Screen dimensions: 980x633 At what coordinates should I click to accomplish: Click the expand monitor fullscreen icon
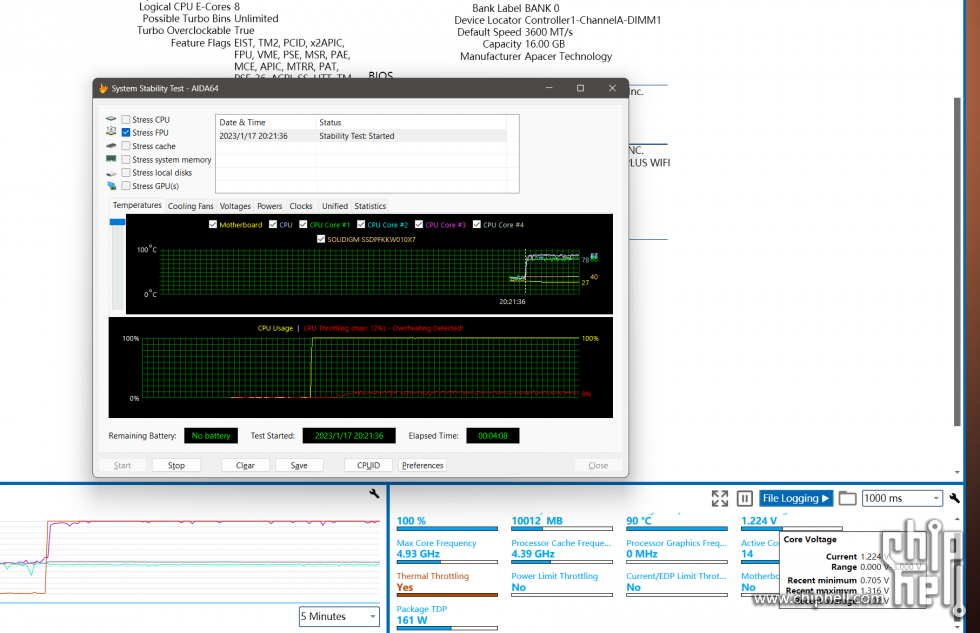[x=719, y=498]
